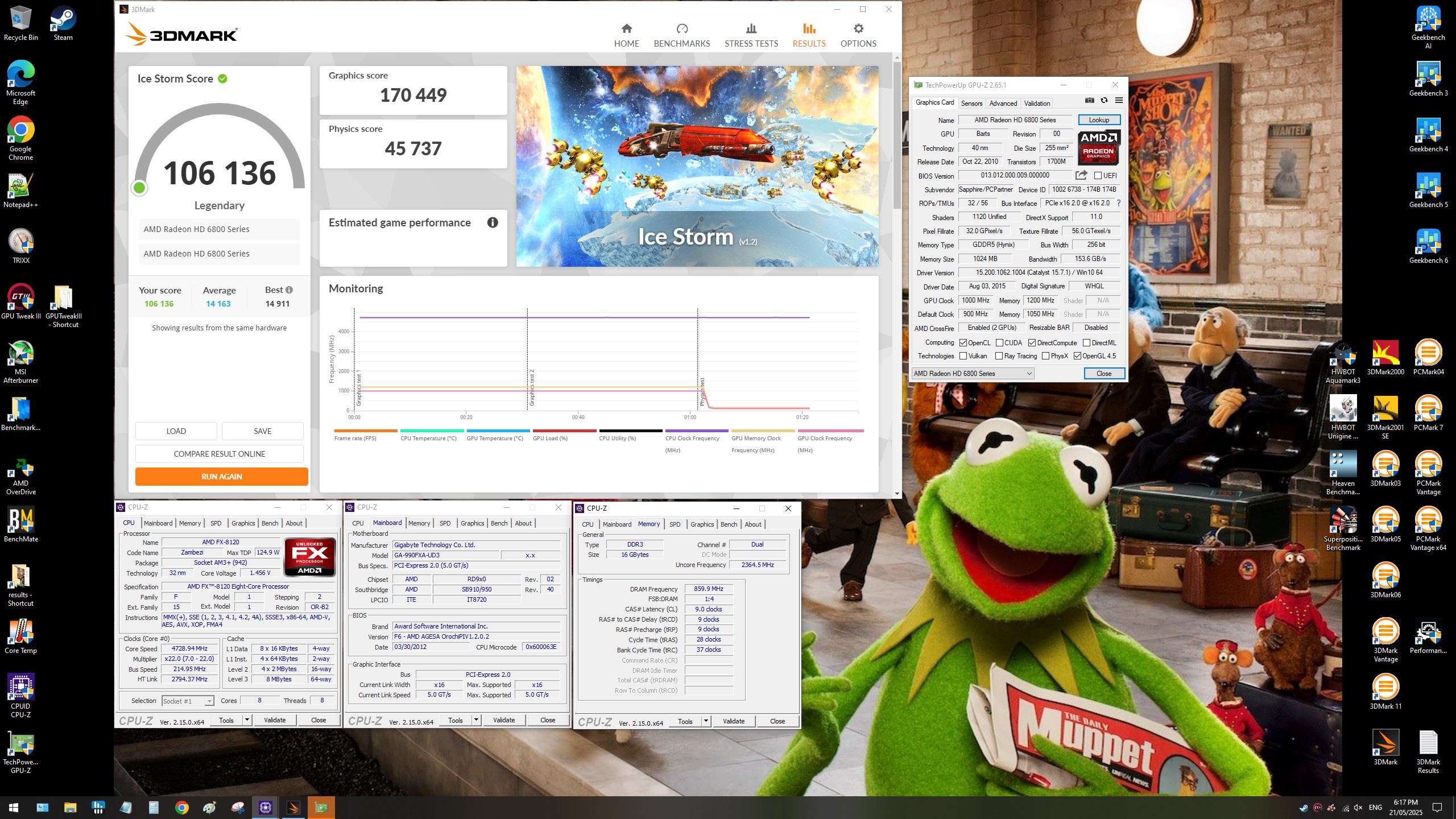This screenshot has height=819, width=1456.
Task: Open the 3DMark 11 desktop icon
Action: [x=1385, y=692]
